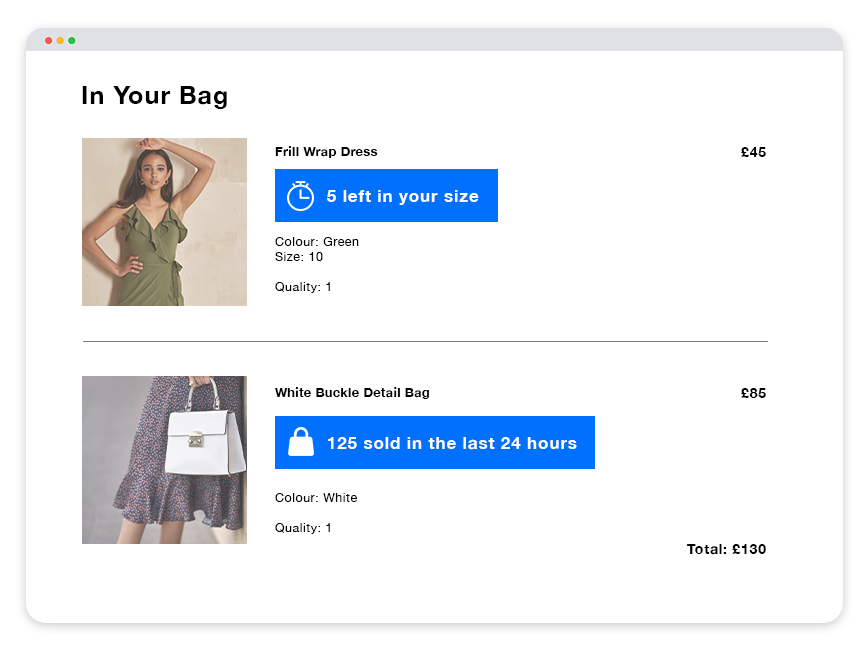Viewport: 864px width, 658px height.
Task: Click the dress 'Quality: 1' text
Action: [303, 287]
